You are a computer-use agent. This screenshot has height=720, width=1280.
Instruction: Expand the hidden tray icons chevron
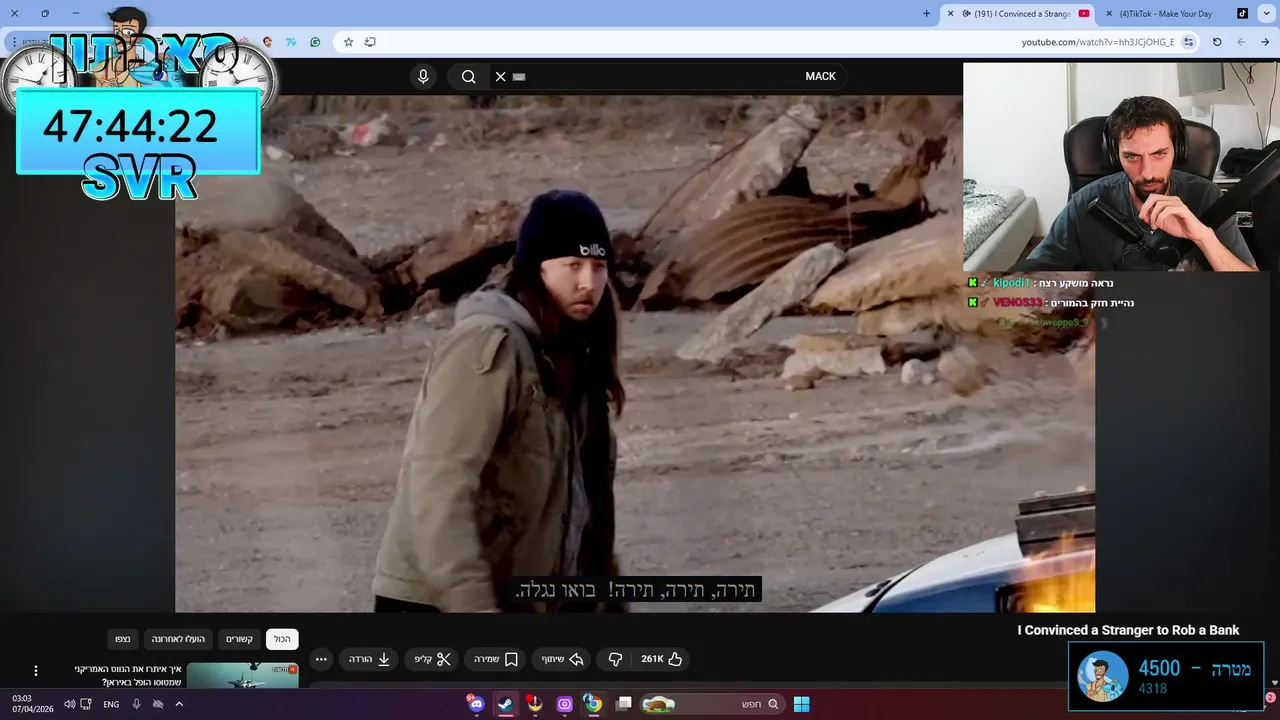179,704
